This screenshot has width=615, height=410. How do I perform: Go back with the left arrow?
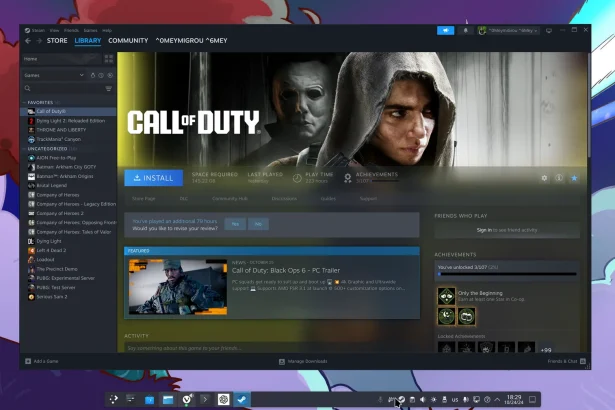click(27, 41)
